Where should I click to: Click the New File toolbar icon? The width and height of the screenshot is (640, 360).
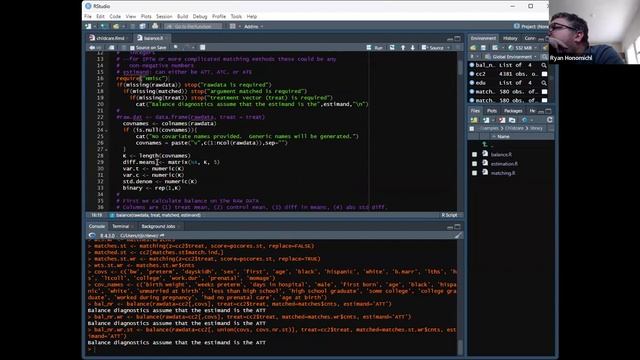pyautogui.click(x=89, y=26)
